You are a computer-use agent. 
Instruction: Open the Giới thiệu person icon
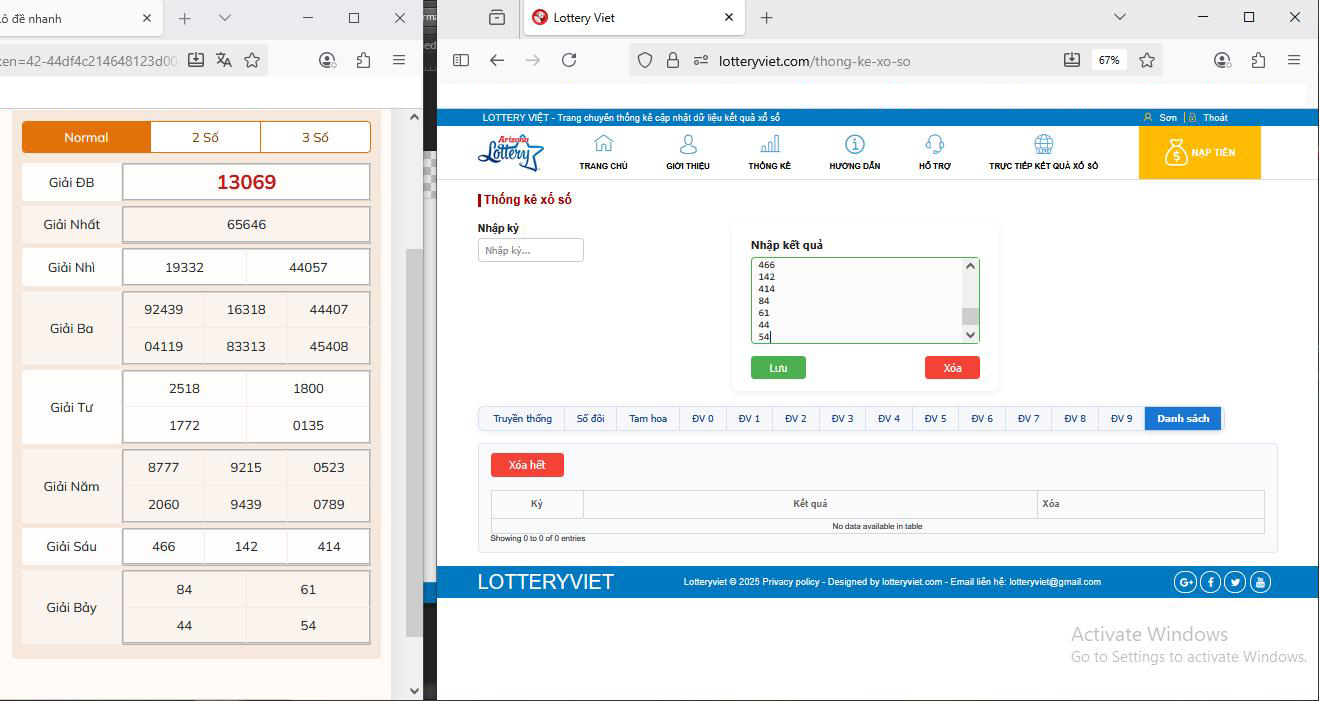[687, 144]
